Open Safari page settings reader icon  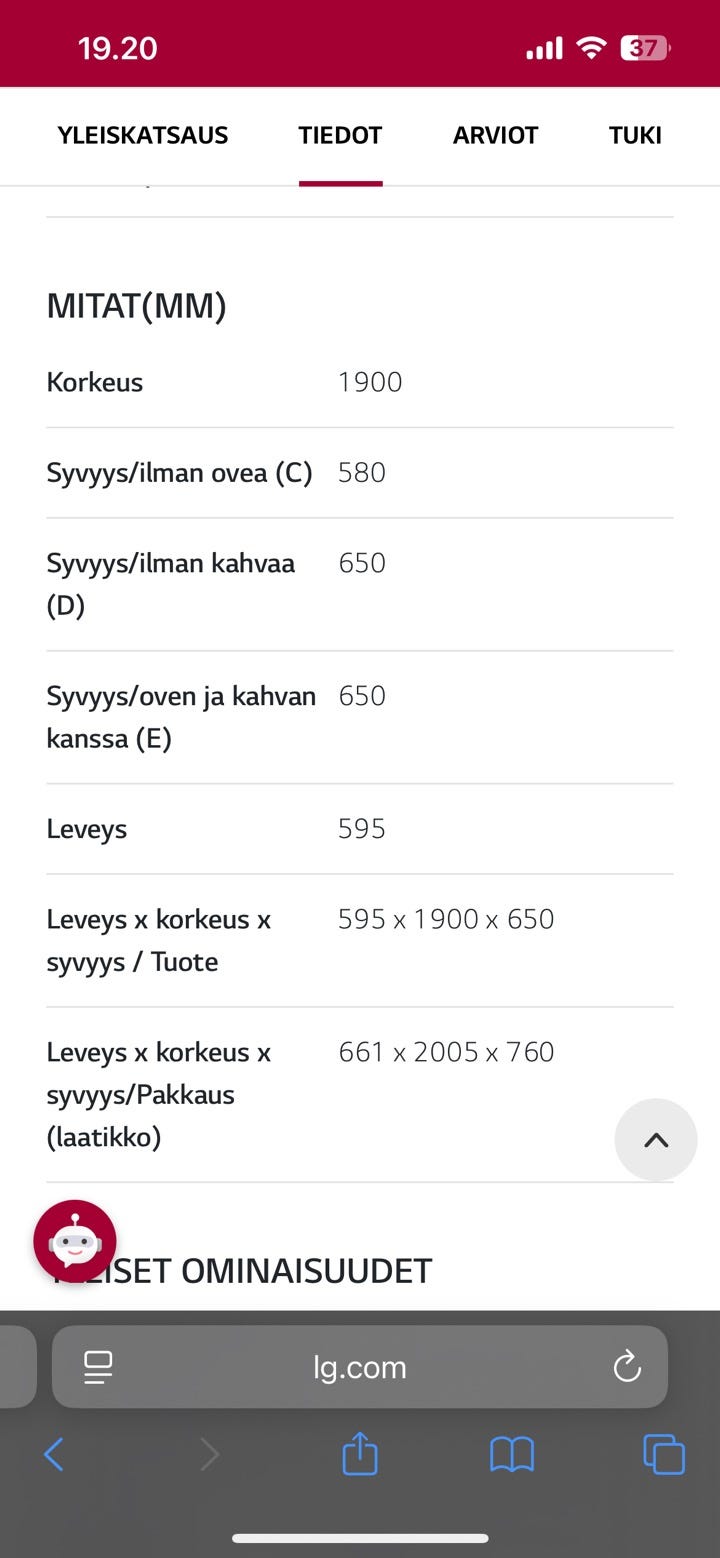[x=98, y=1367]
